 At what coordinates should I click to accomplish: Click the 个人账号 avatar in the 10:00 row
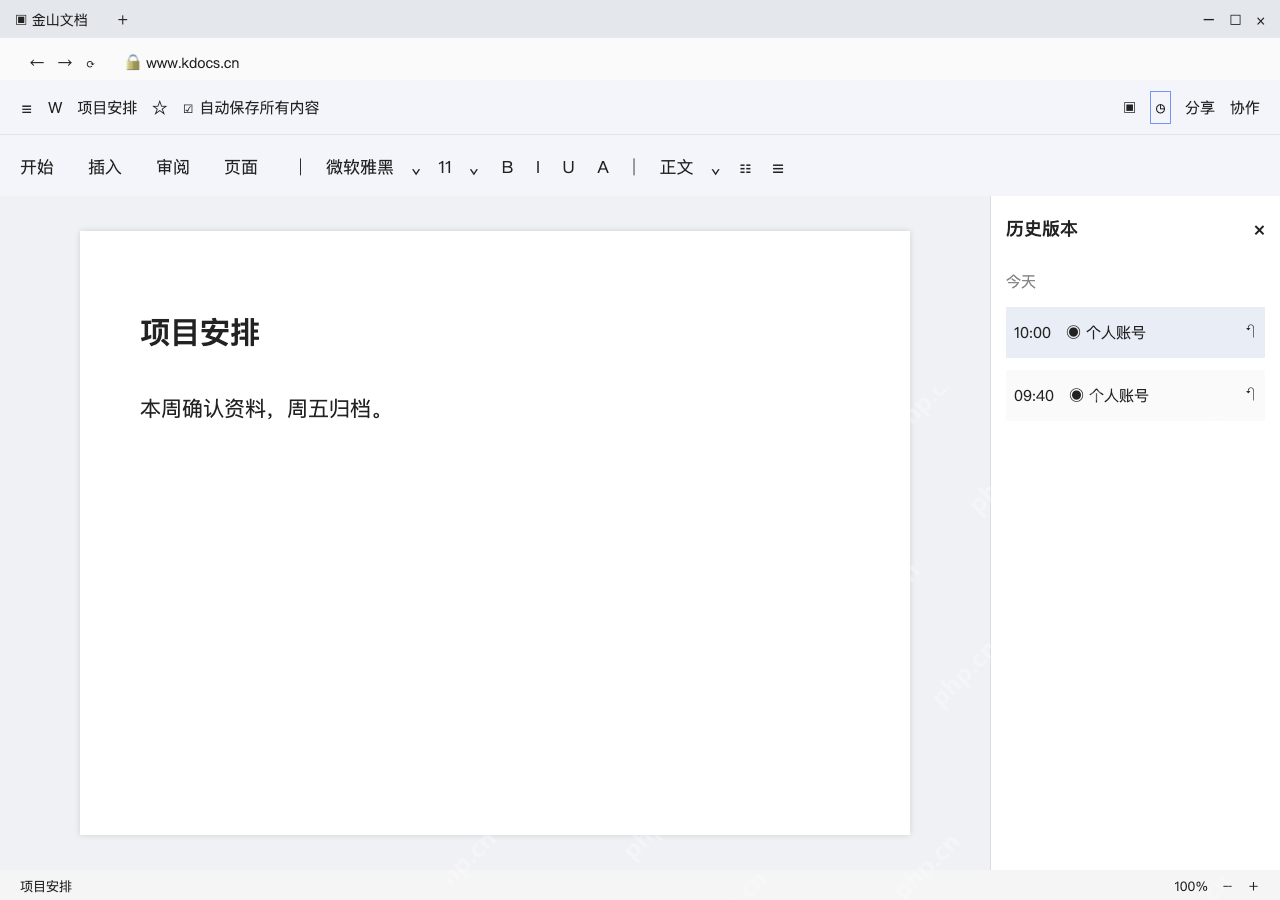point(1073,332)
